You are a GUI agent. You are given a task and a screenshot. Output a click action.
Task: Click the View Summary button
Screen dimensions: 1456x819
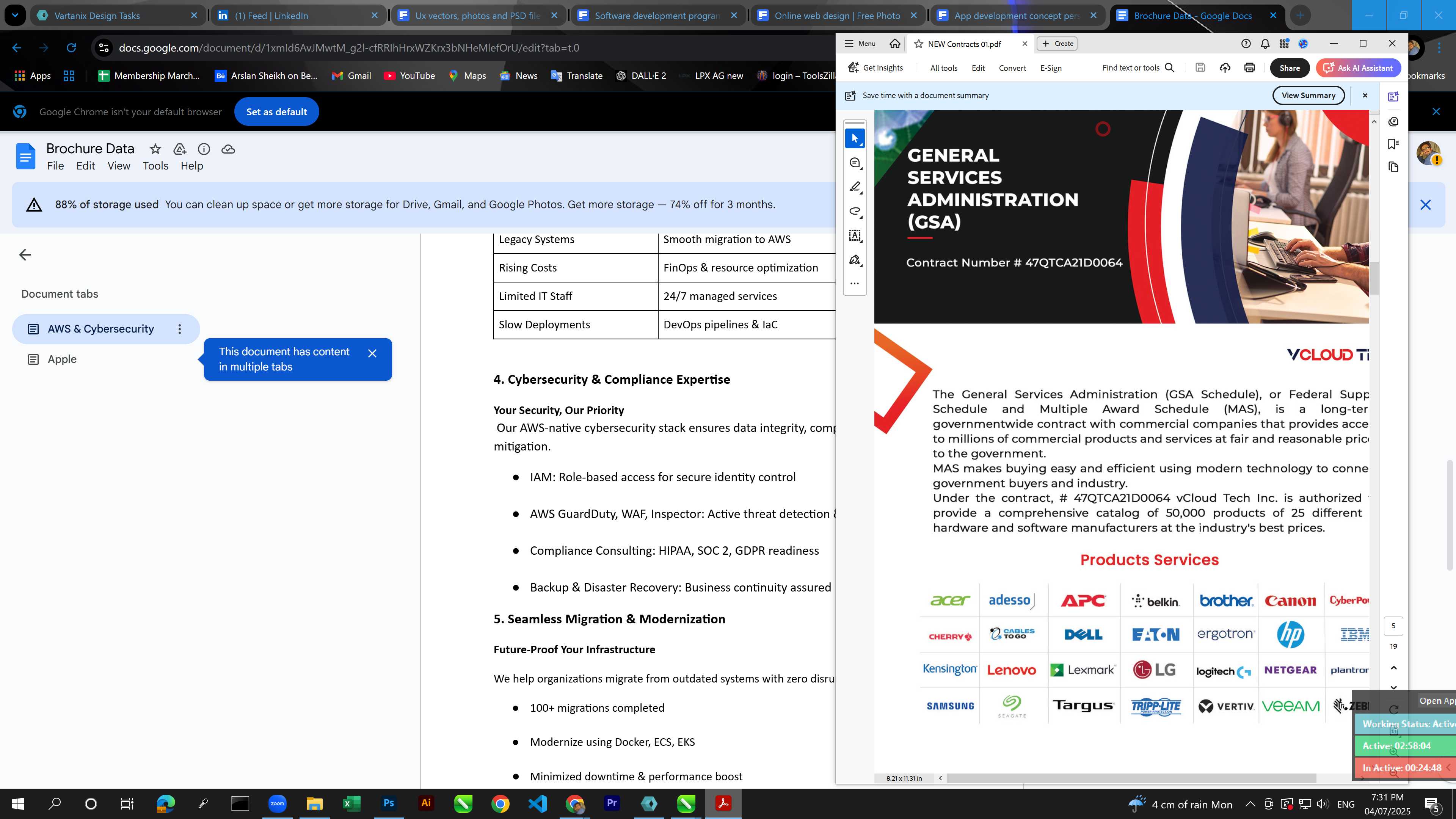(x=1308, y=96)
